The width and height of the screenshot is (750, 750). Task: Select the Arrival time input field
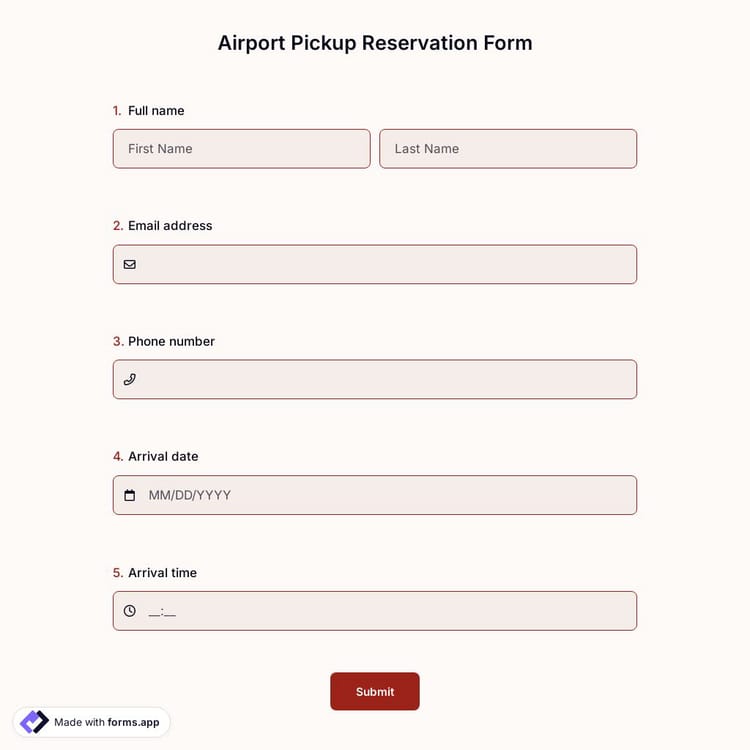[385, 611]
